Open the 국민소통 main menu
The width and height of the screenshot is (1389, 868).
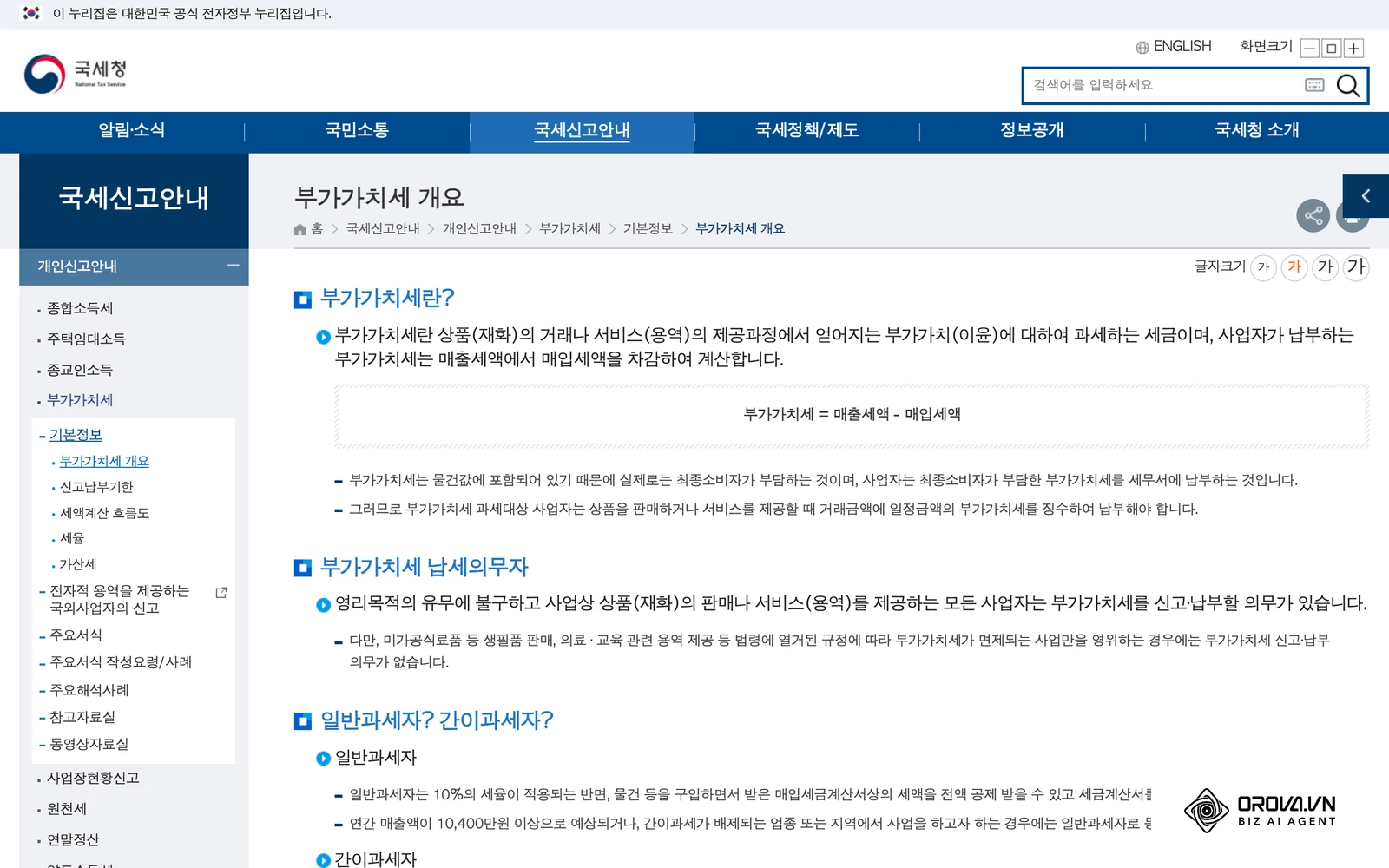(x=357, y=130)
